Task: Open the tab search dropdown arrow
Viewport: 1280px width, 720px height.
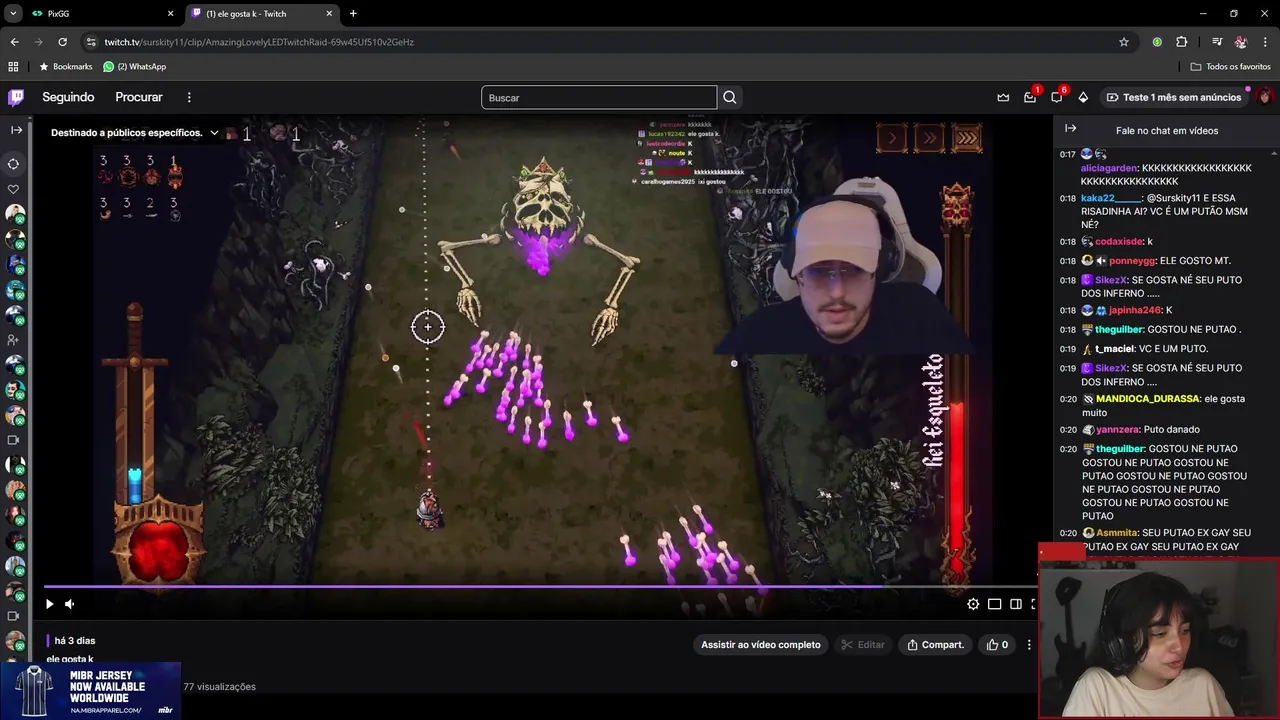Action: [x=12, y=14]
